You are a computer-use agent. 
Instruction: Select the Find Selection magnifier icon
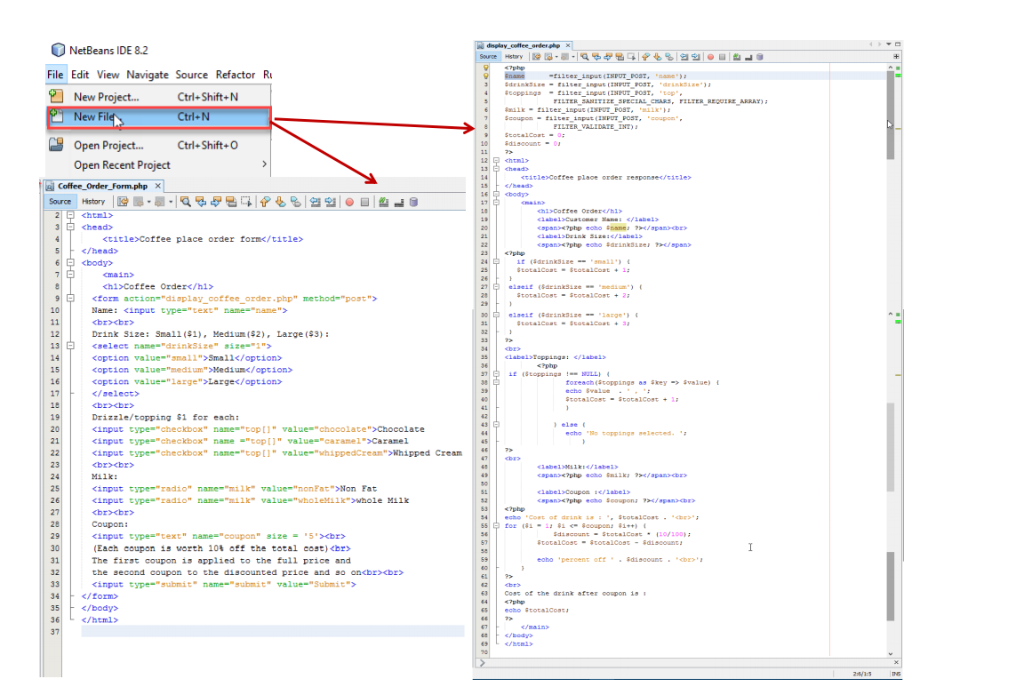(x=185, y=202)
